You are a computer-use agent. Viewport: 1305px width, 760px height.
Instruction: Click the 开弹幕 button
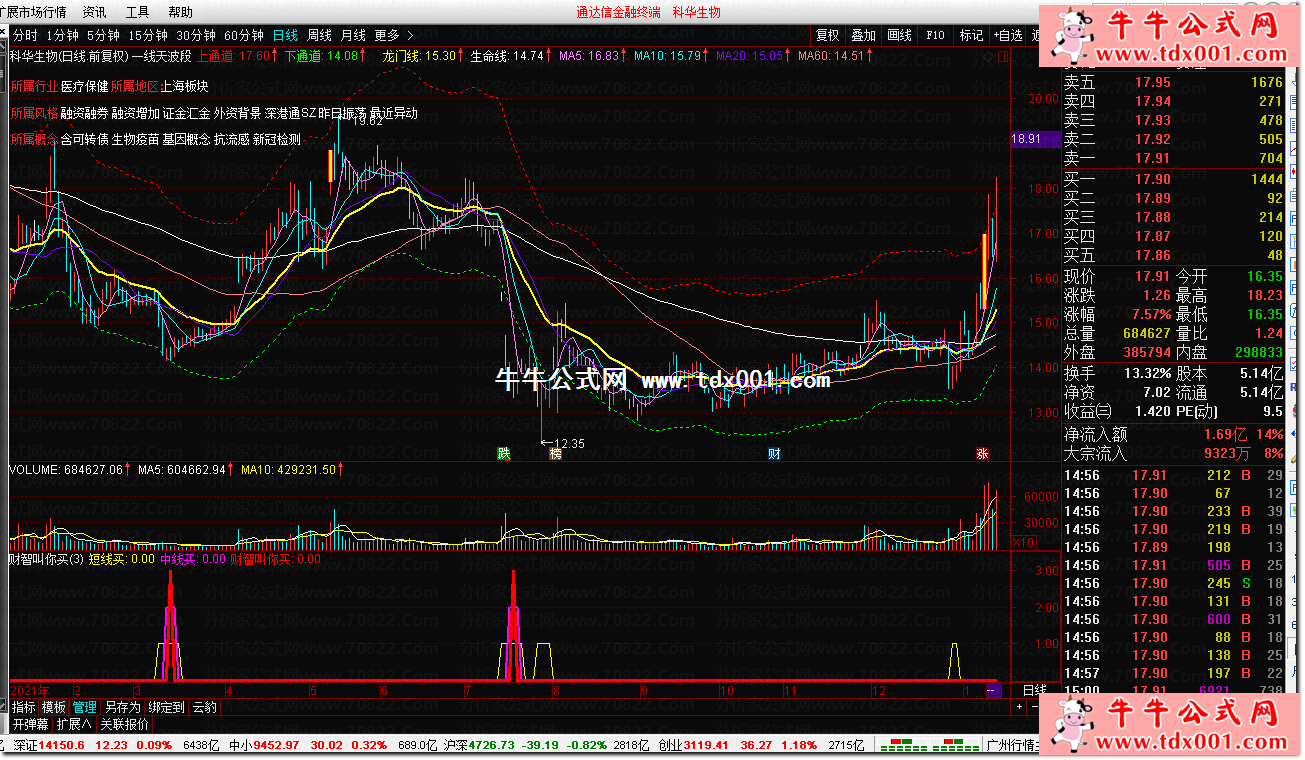[30, 724]
